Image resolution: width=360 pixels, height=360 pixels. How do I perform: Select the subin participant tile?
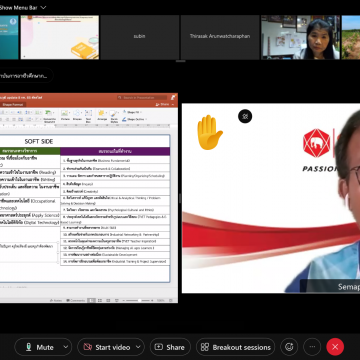(139, 37)
